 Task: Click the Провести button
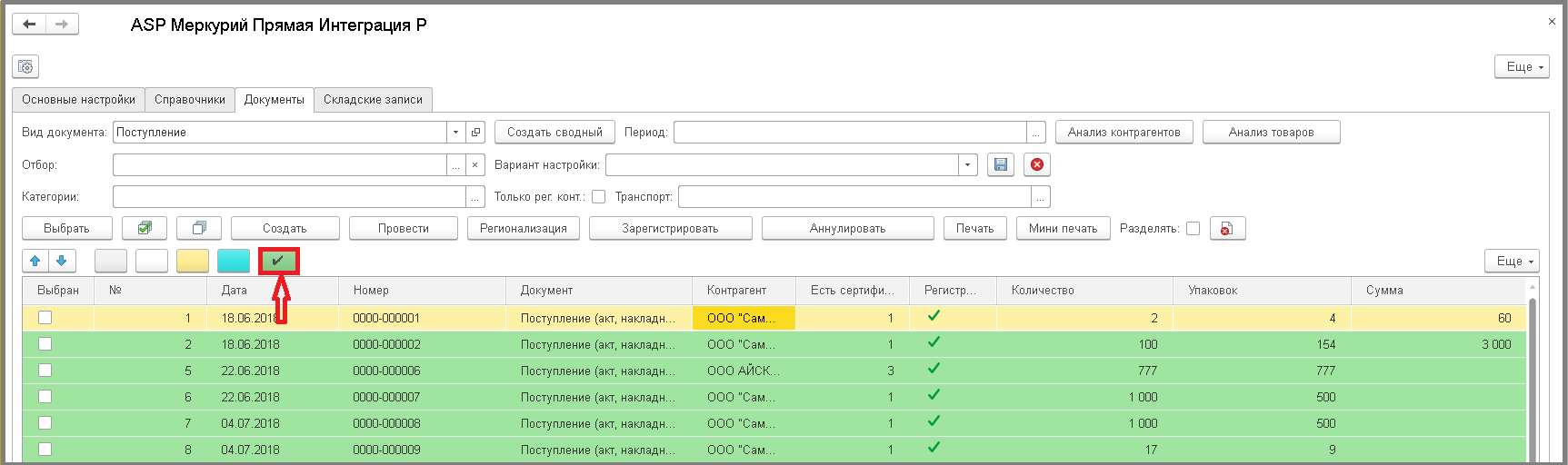tap(404, 228)
